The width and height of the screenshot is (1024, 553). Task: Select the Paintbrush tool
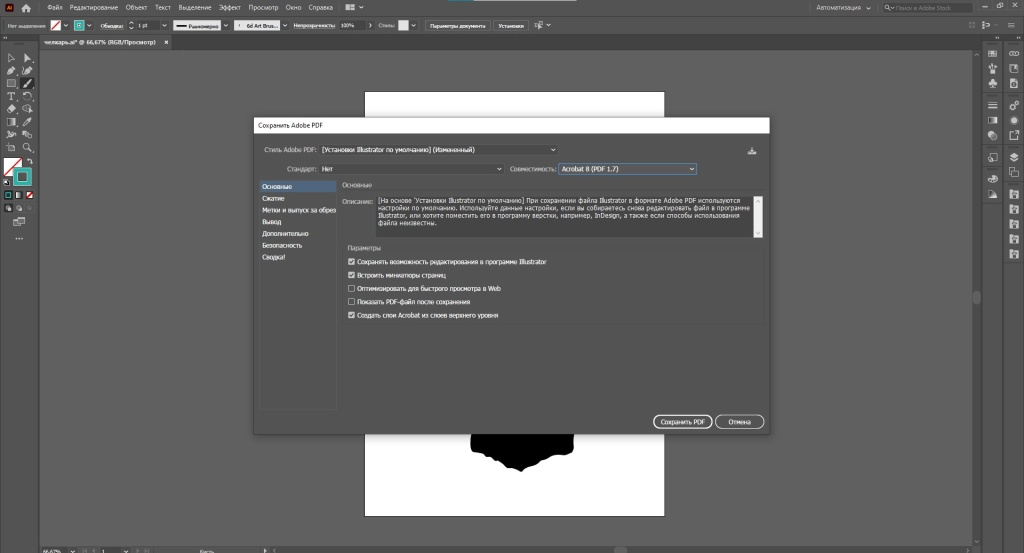(x=27, y=84)
